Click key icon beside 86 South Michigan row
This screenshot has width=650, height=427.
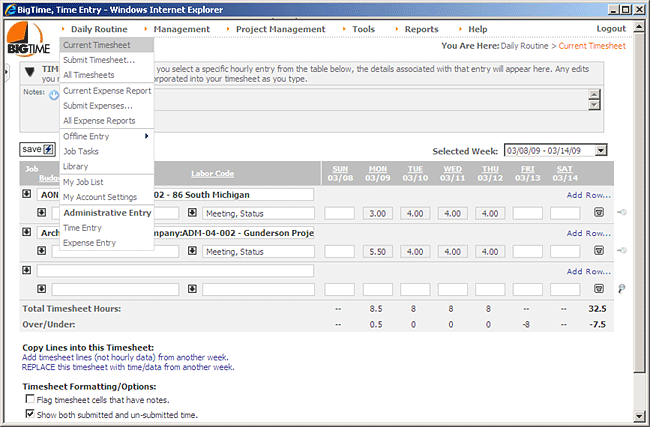(x=622, y=212)
